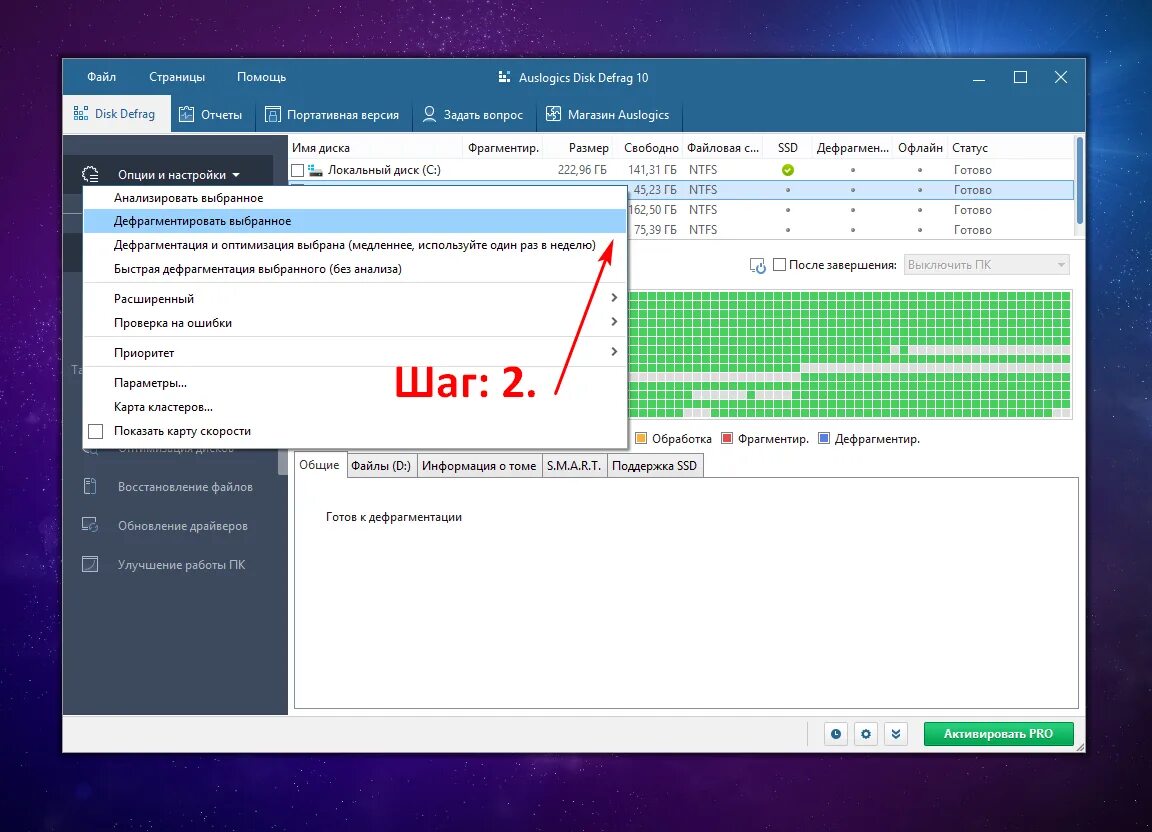Switch to the S.M.A.R.T. tab
1152x832 pixels.
click(574, 465)
